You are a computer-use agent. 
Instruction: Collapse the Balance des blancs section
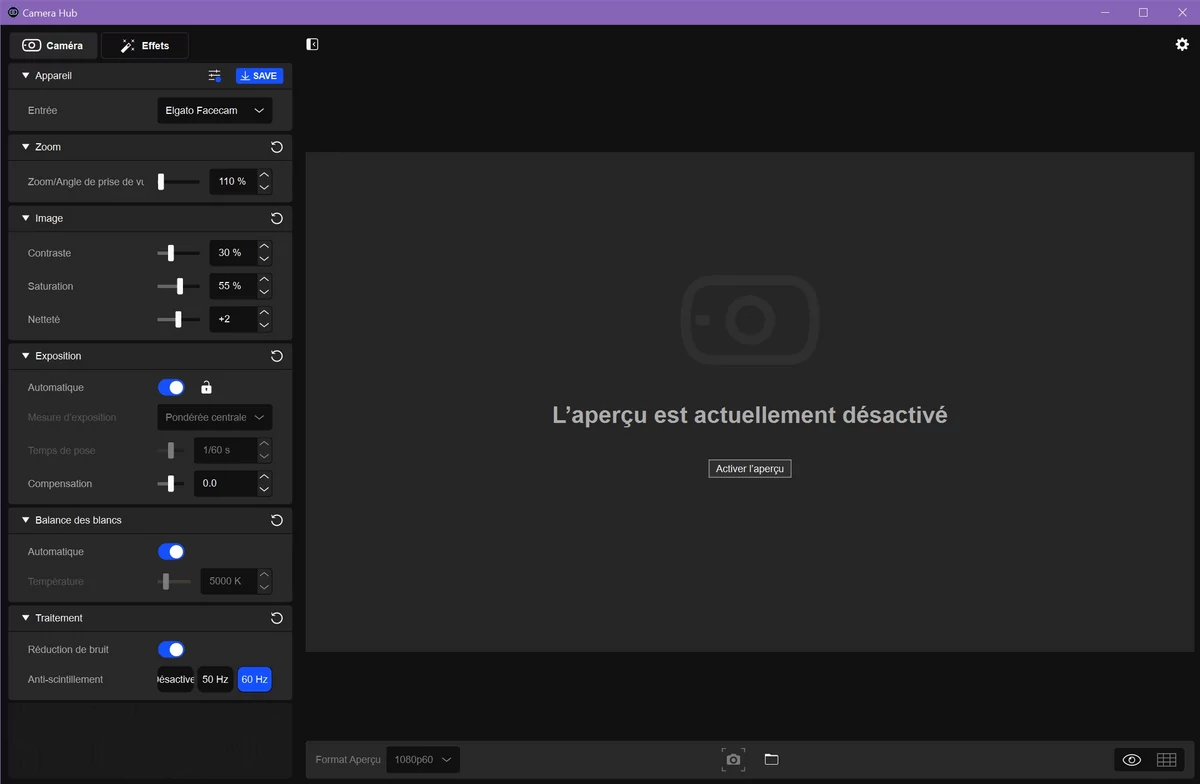pos(26,520)
